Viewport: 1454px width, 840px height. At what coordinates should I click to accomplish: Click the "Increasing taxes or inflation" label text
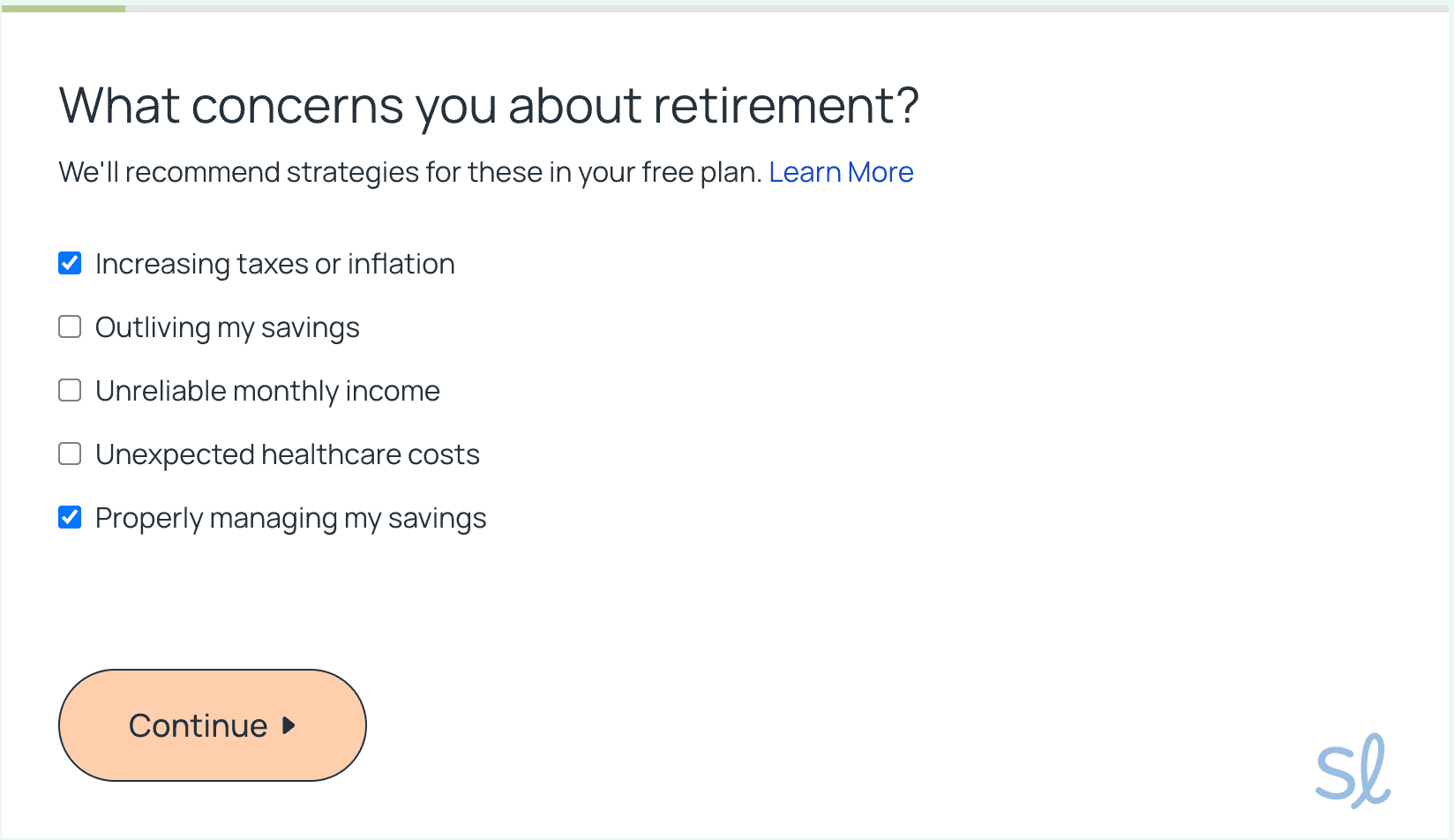click(274, 264)
